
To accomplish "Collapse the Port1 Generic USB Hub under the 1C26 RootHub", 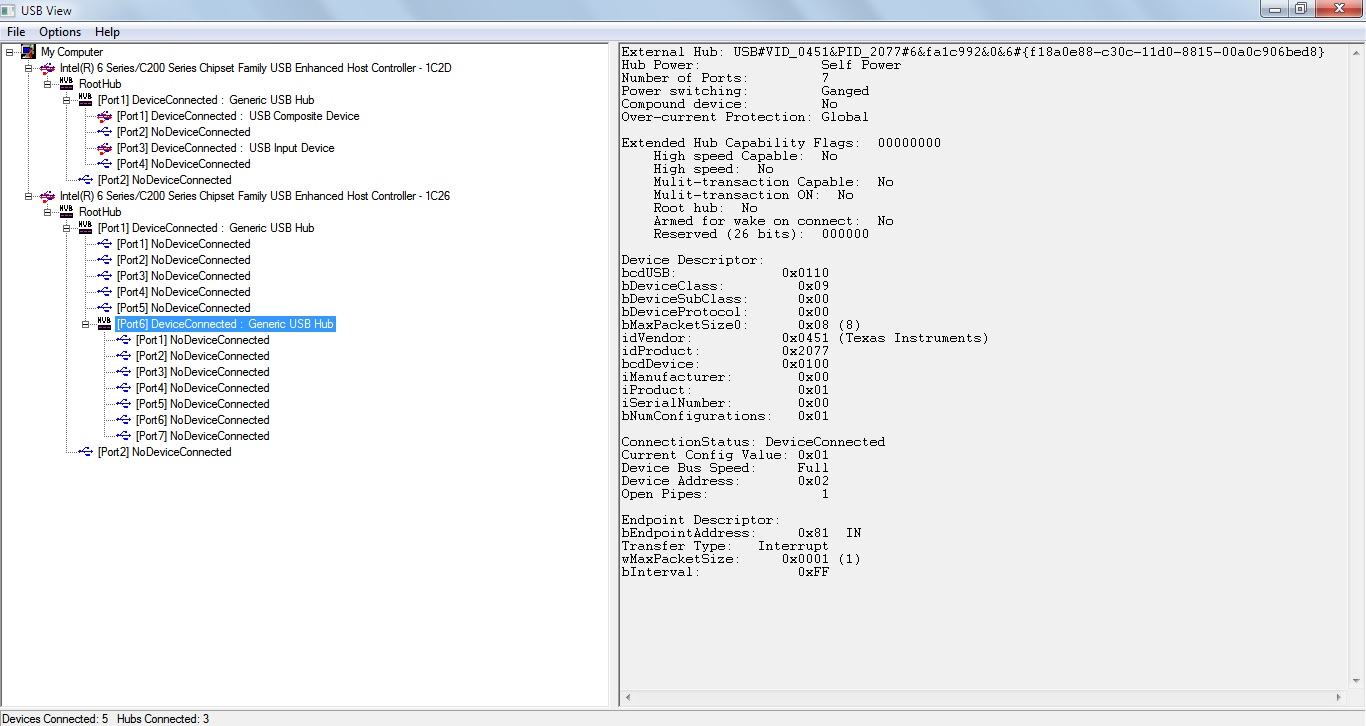I will pos(67,228).
